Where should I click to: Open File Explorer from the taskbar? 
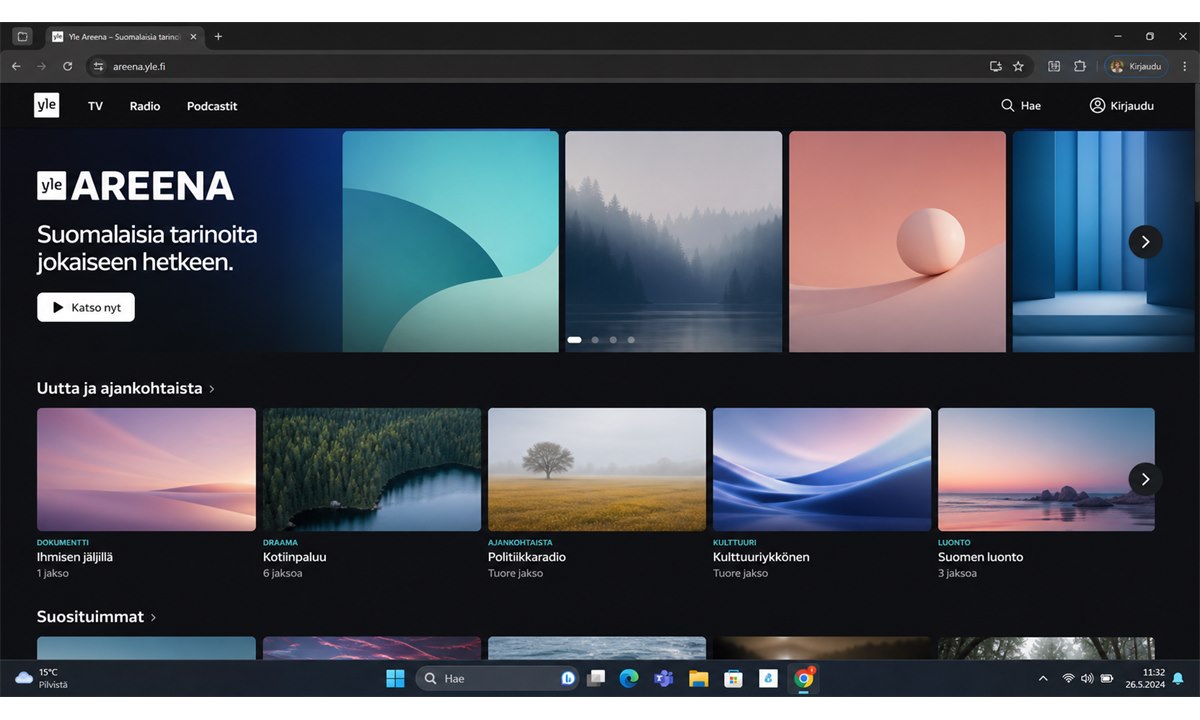click(698, 678)
